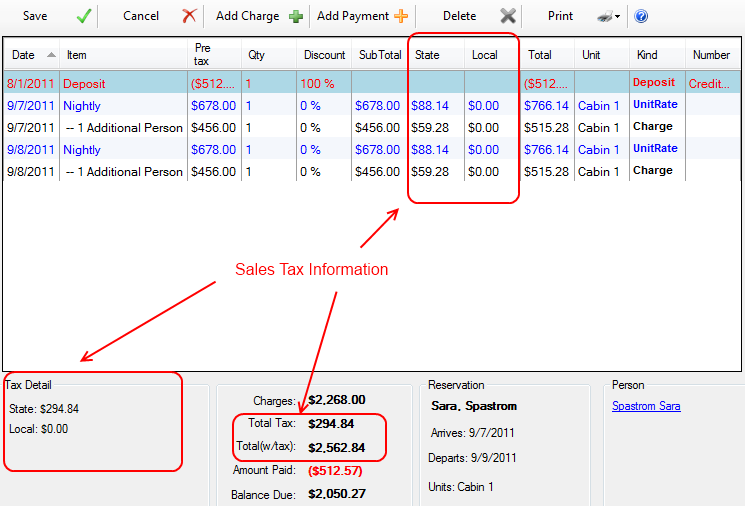This screenshot has height=506, width=745.
Task: Click the red X Cancel icon
Action: pos(189,16)
